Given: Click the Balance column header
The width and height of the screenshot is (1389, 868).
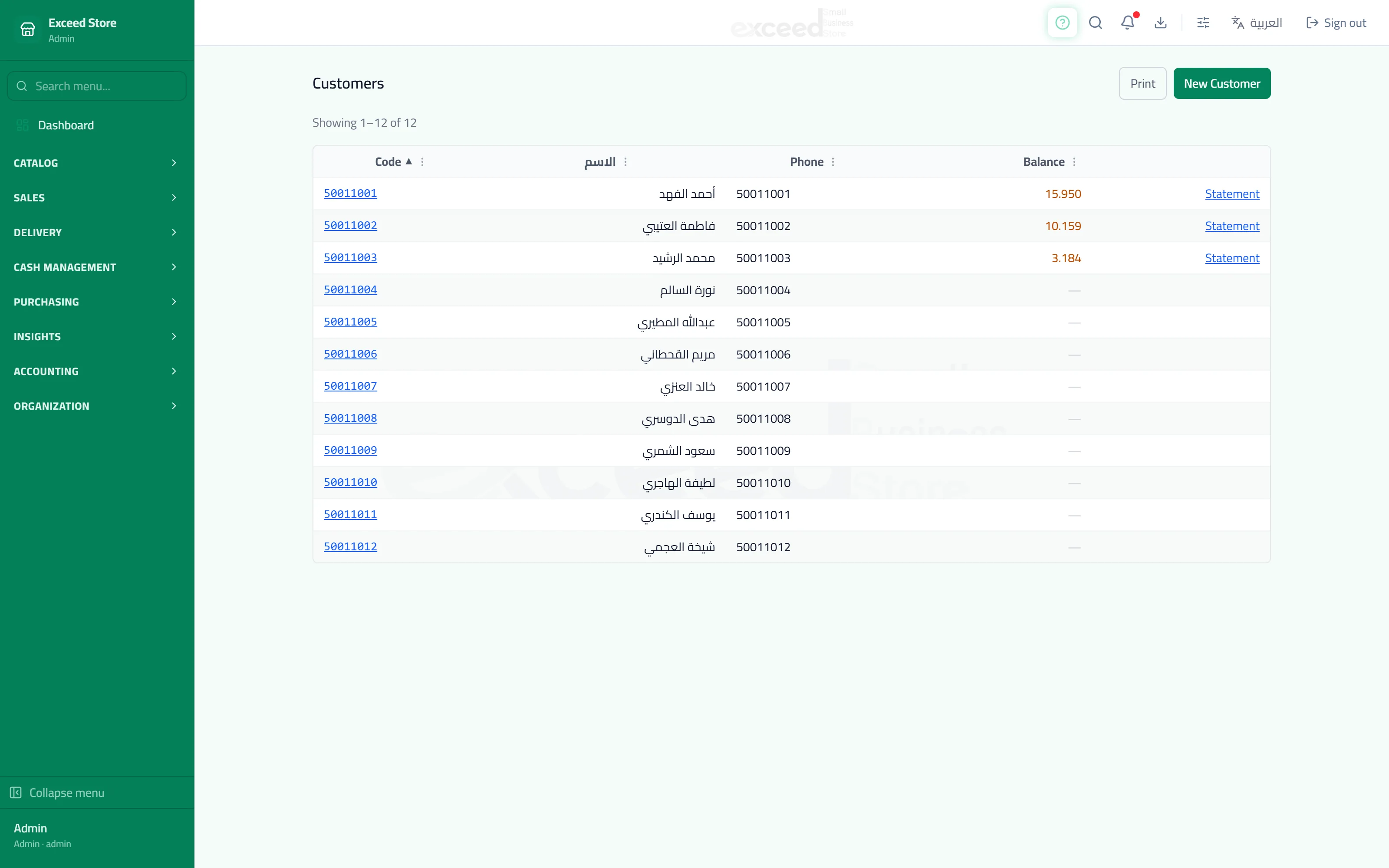Looking at the screenshot, I should 1043,162.
